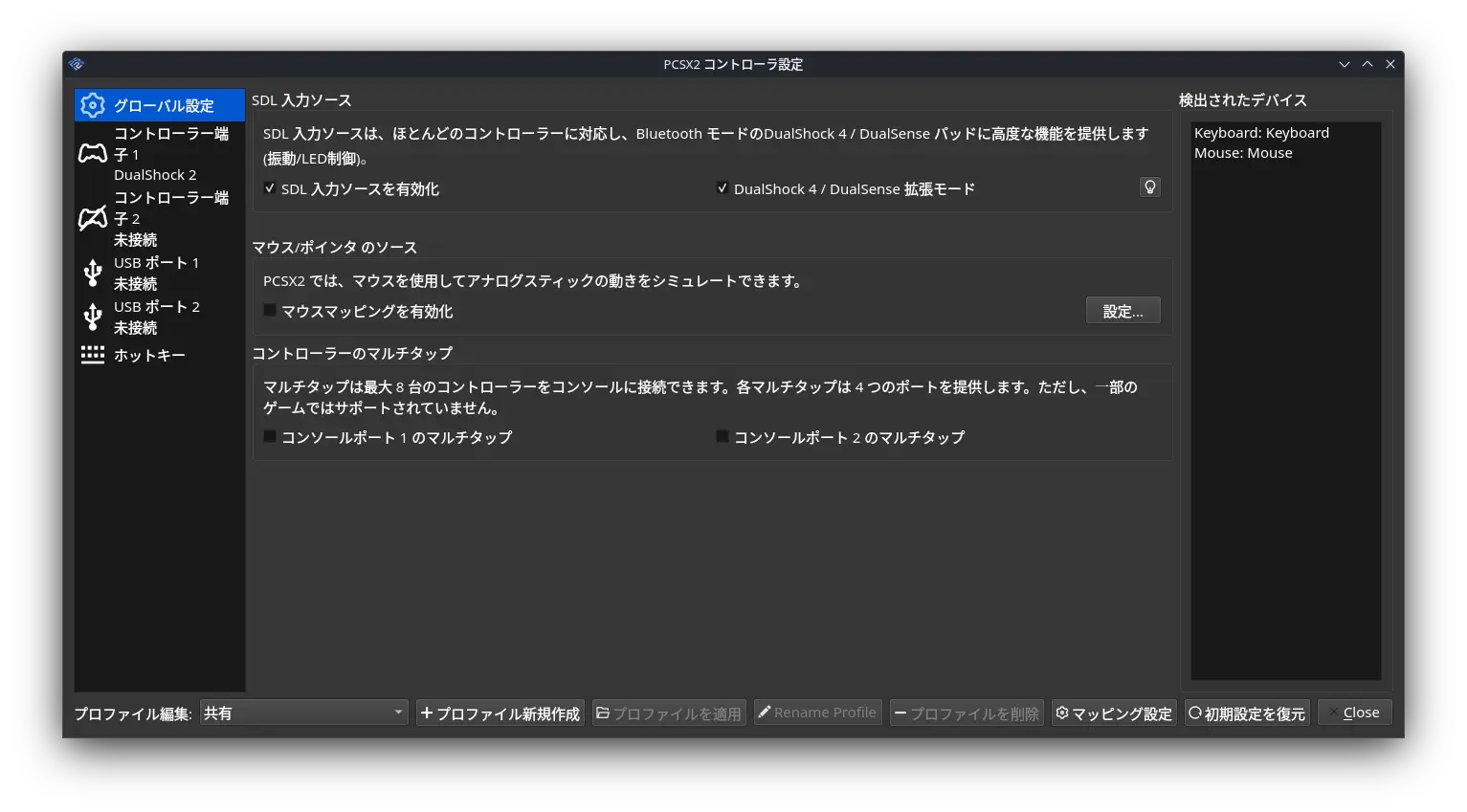
Task: Click the Rename Profile button
Action: [817, 713]
